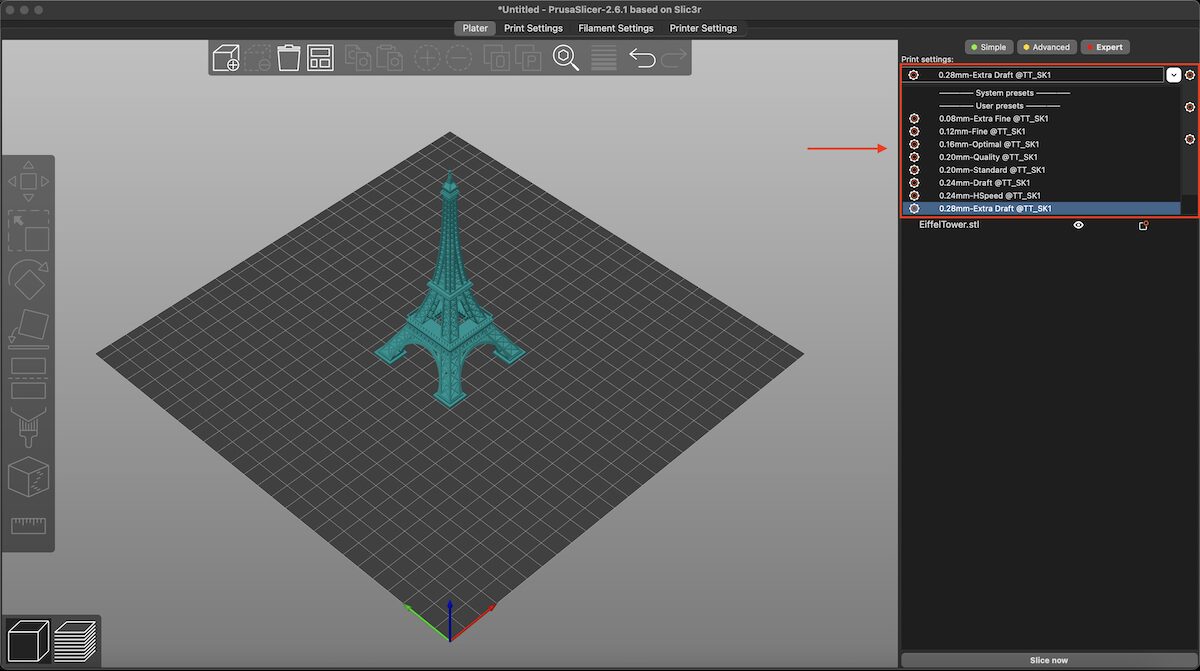Click the Arrange objects icon

pyautogui.click(x=320, y=58)
